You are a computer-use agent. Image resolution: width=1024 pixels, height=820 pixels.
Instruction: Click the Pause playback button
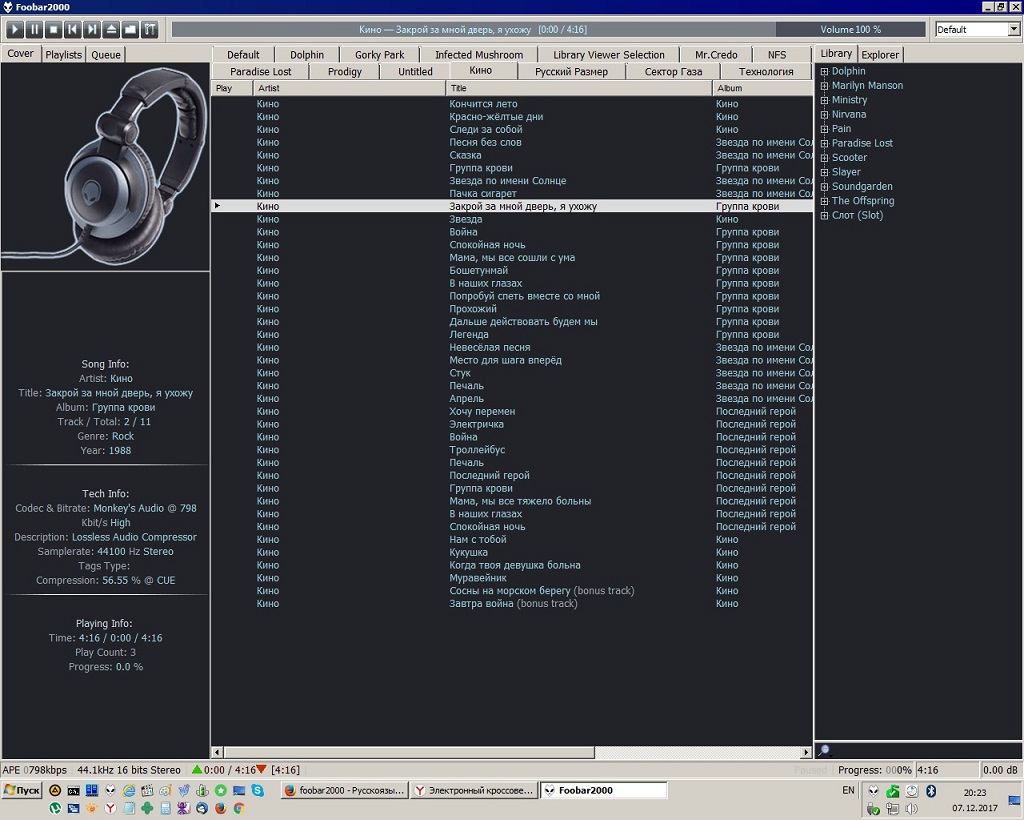click(x=34, y=30)
